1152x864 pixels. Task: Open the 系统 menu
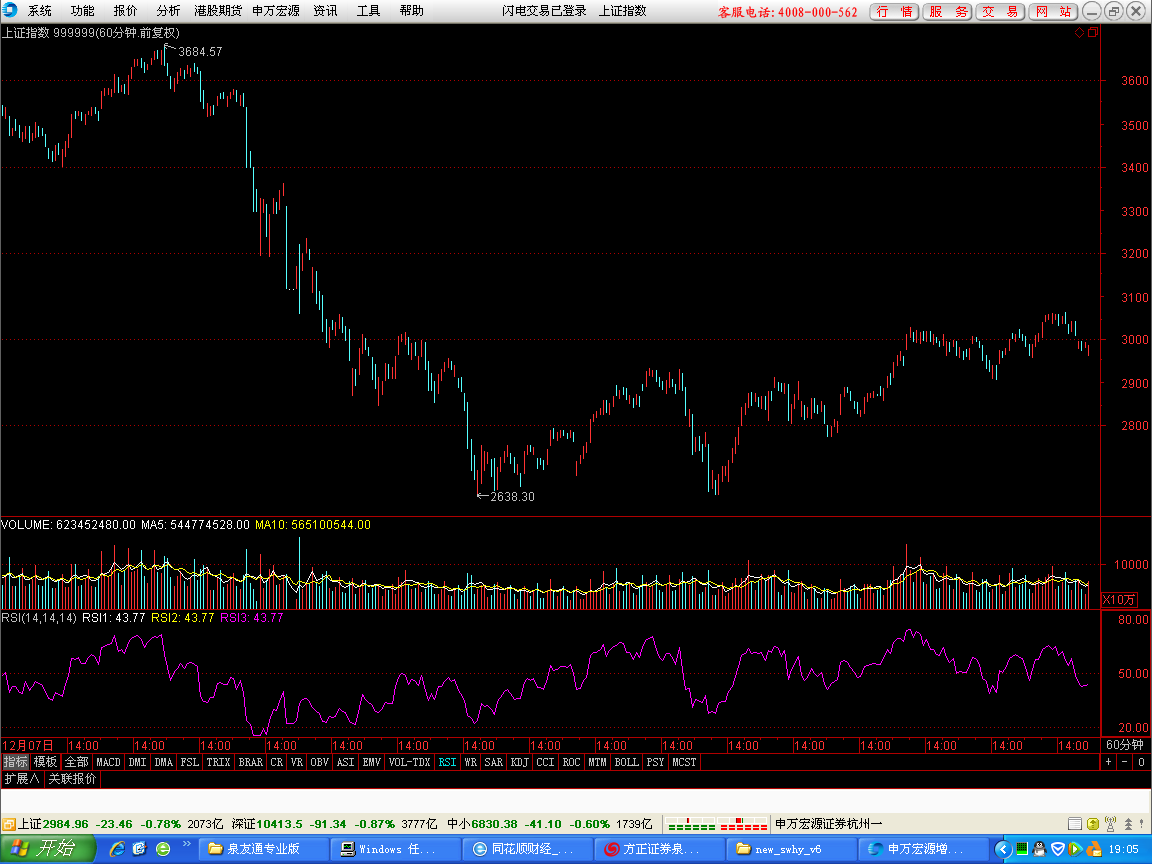(x=40, y=10)
